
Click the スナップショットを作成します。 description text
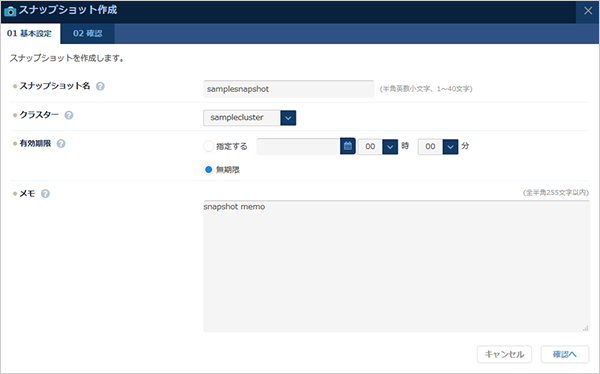67,58
